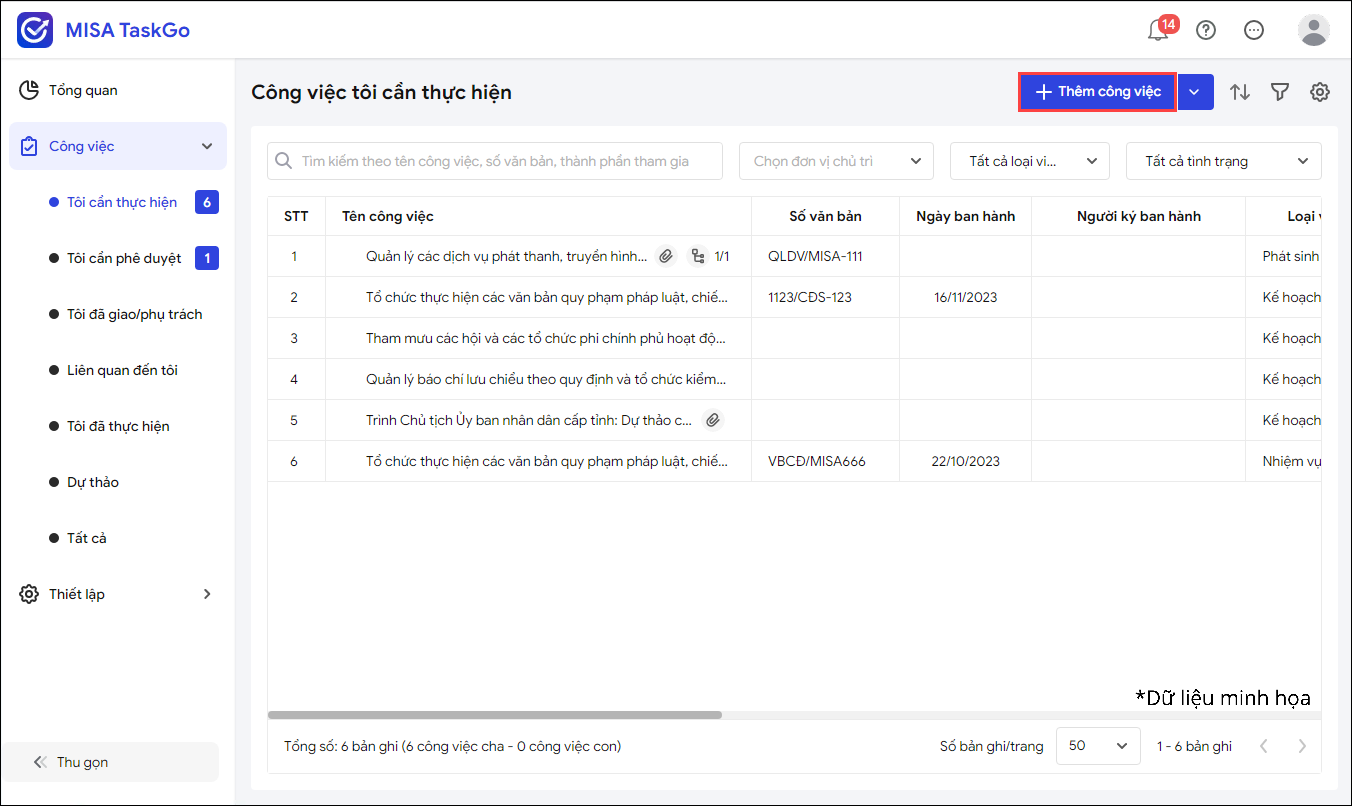This screenshot has height=806, width=1352.
Task: Click document number 1123/CĐS-123
Action: (810, 297)
